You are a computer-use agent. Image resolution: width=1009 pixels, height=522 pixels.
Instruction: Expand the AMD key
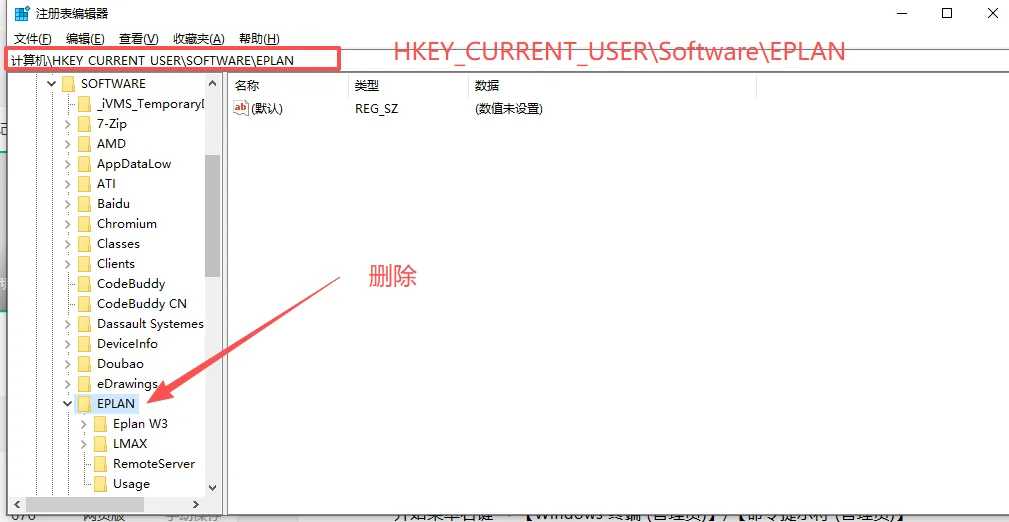[x=68, y=144]
